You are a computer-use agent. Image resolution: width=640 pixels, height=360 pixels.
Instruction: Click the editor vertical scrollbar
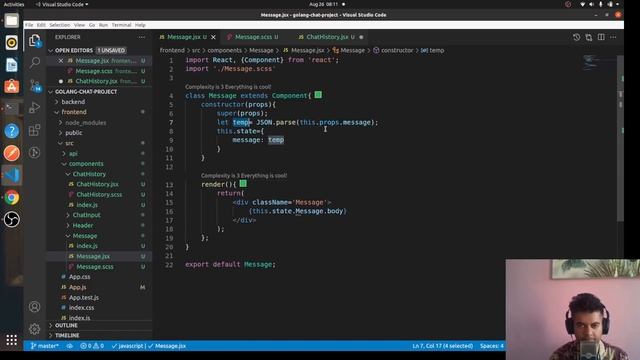click(620, 139)
